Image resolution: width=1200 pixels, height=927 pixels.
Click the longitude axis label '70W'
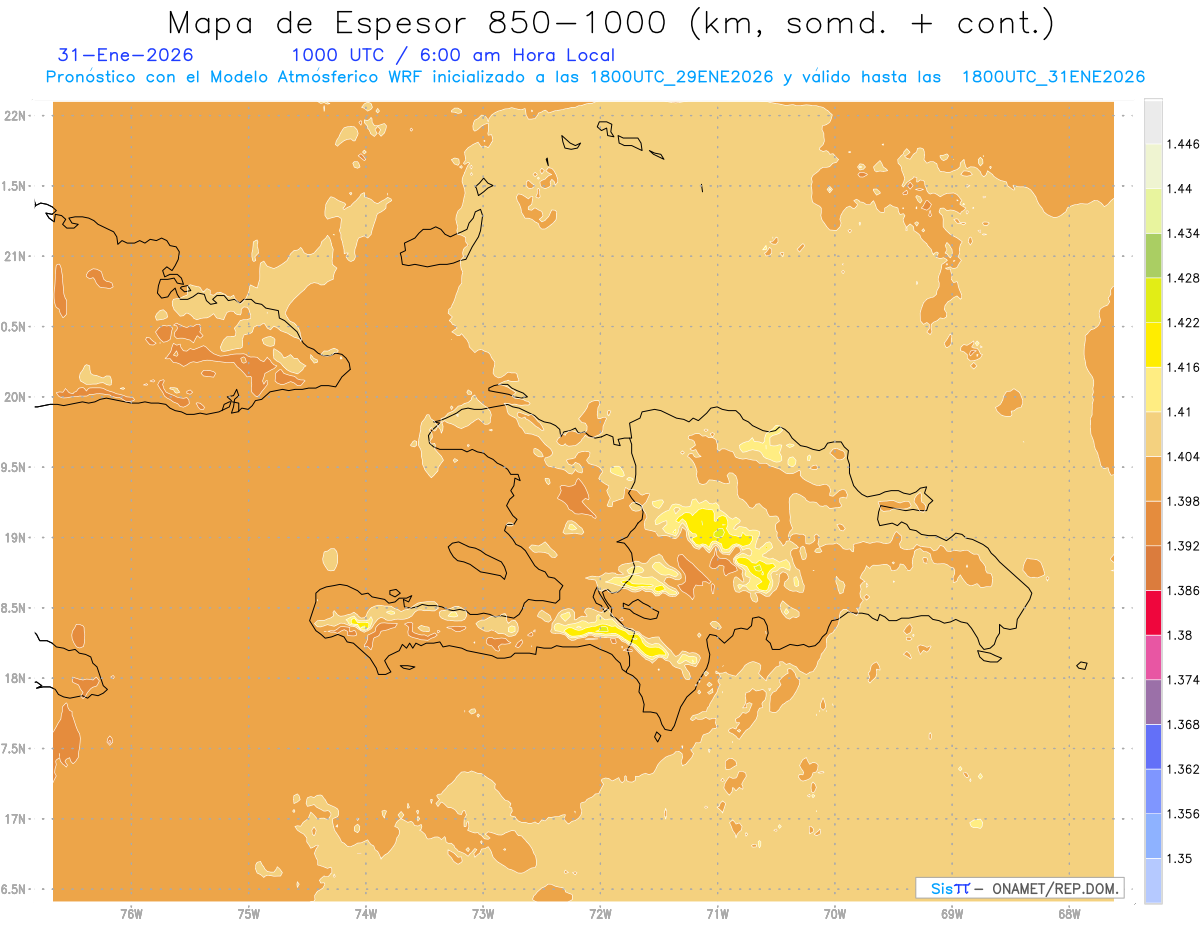coord(835,913)
